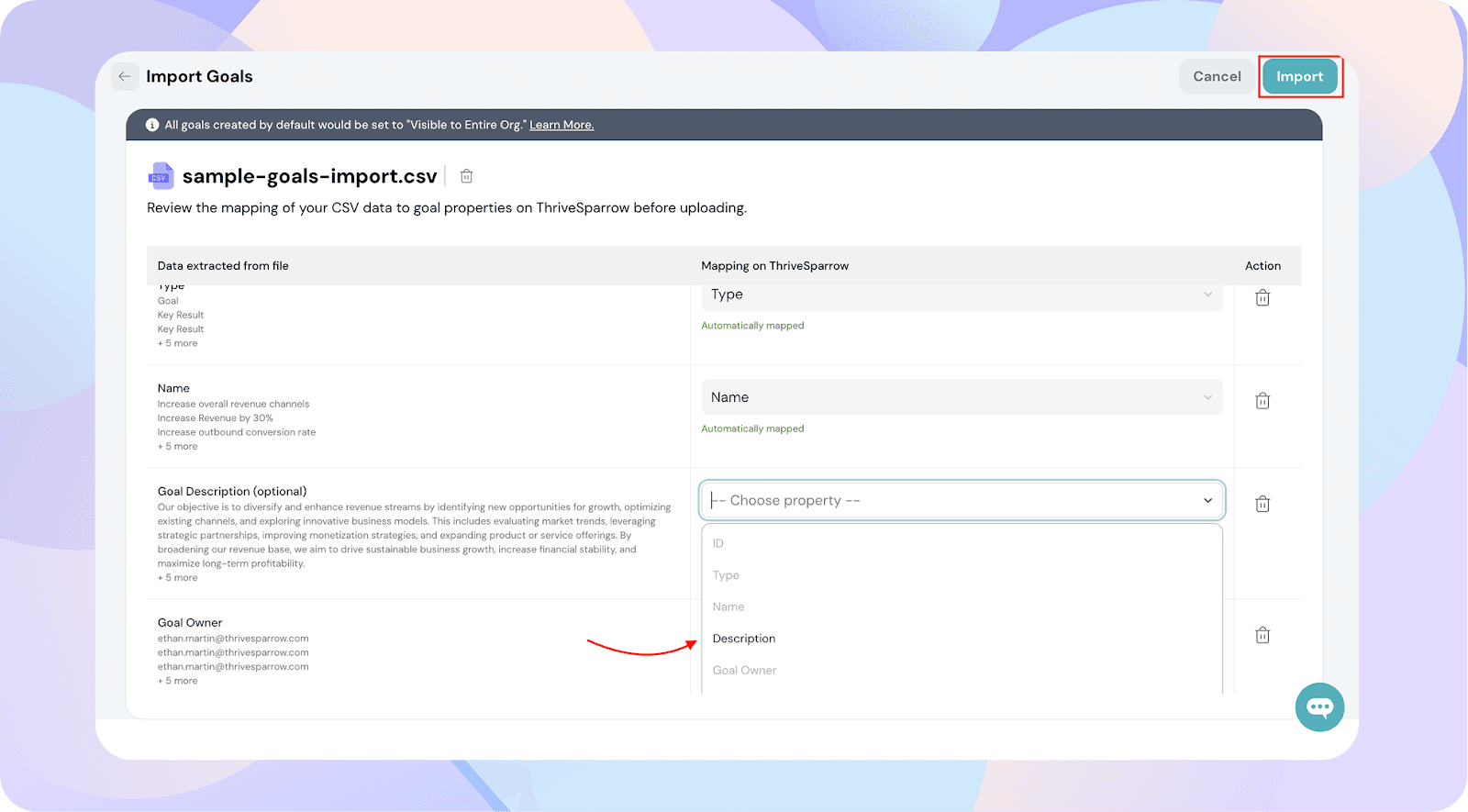1468x812 pixels.
Task: Click the Import button
Action: click(x=1299, y=76)
